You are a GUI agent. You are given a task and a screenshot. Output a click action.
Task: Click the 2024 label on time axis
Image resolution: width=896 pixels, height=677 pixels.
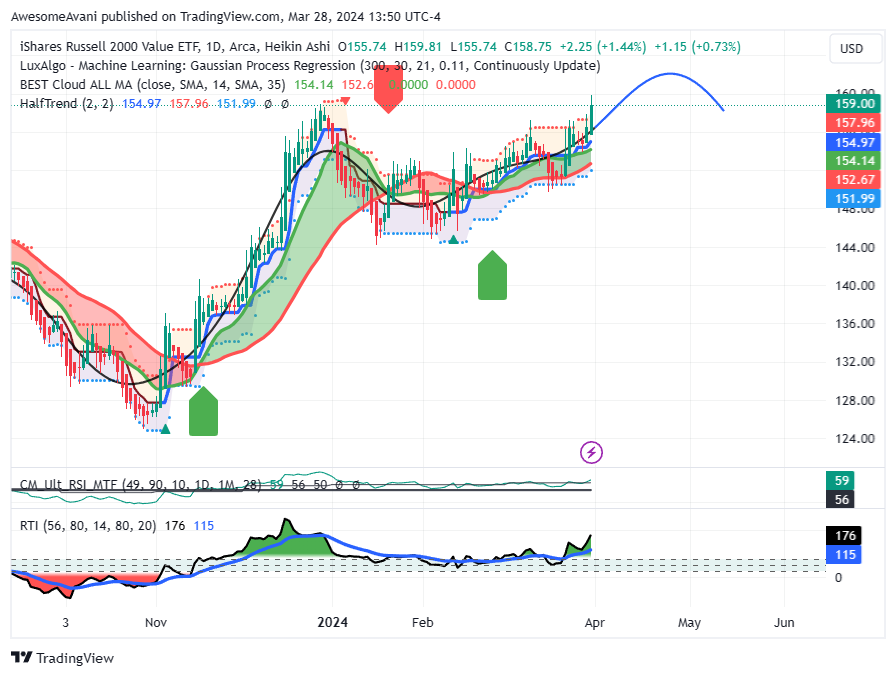333,622
